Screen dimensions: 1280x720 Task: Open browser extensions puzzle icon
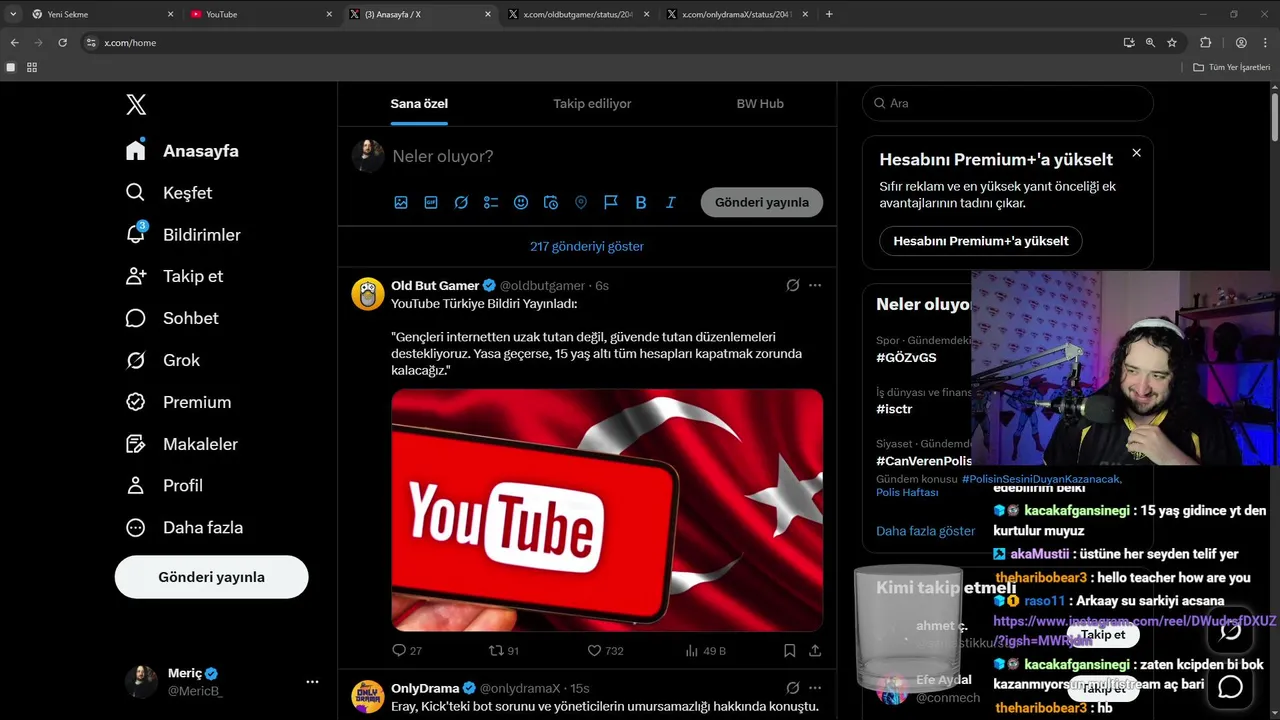pos(1205,43)
